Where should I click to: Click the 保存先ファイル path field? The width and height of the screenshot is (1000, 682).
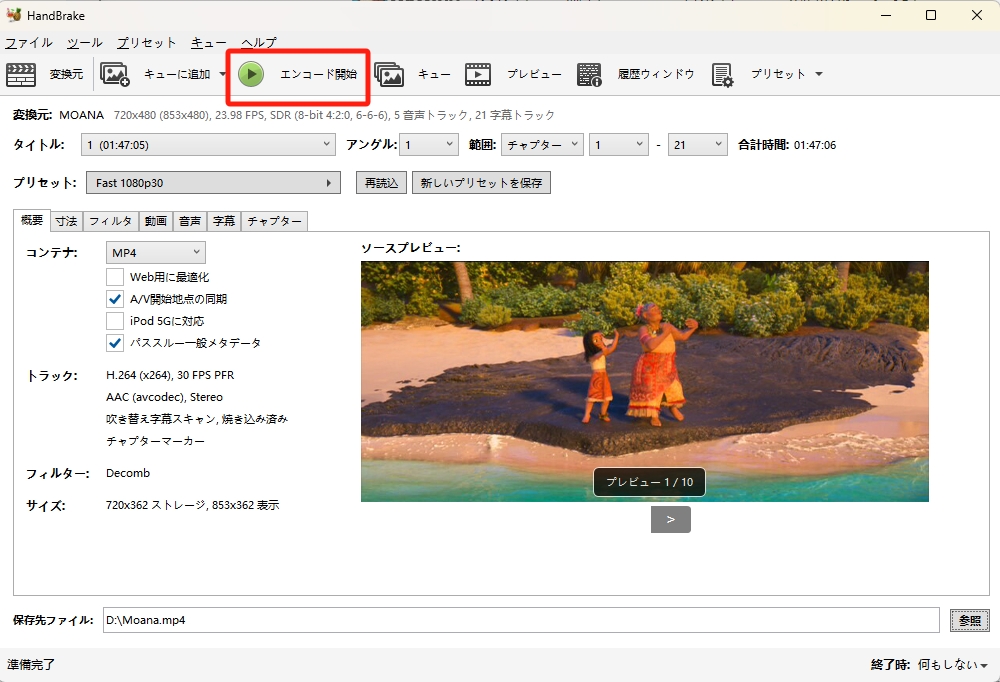tap(521, 620)
